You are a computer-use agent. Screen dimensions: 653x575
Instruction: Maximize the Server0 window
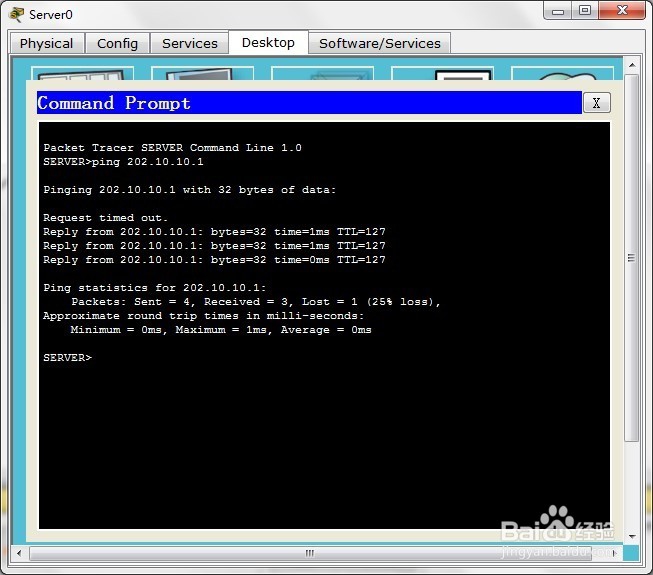tap(585, 11)
